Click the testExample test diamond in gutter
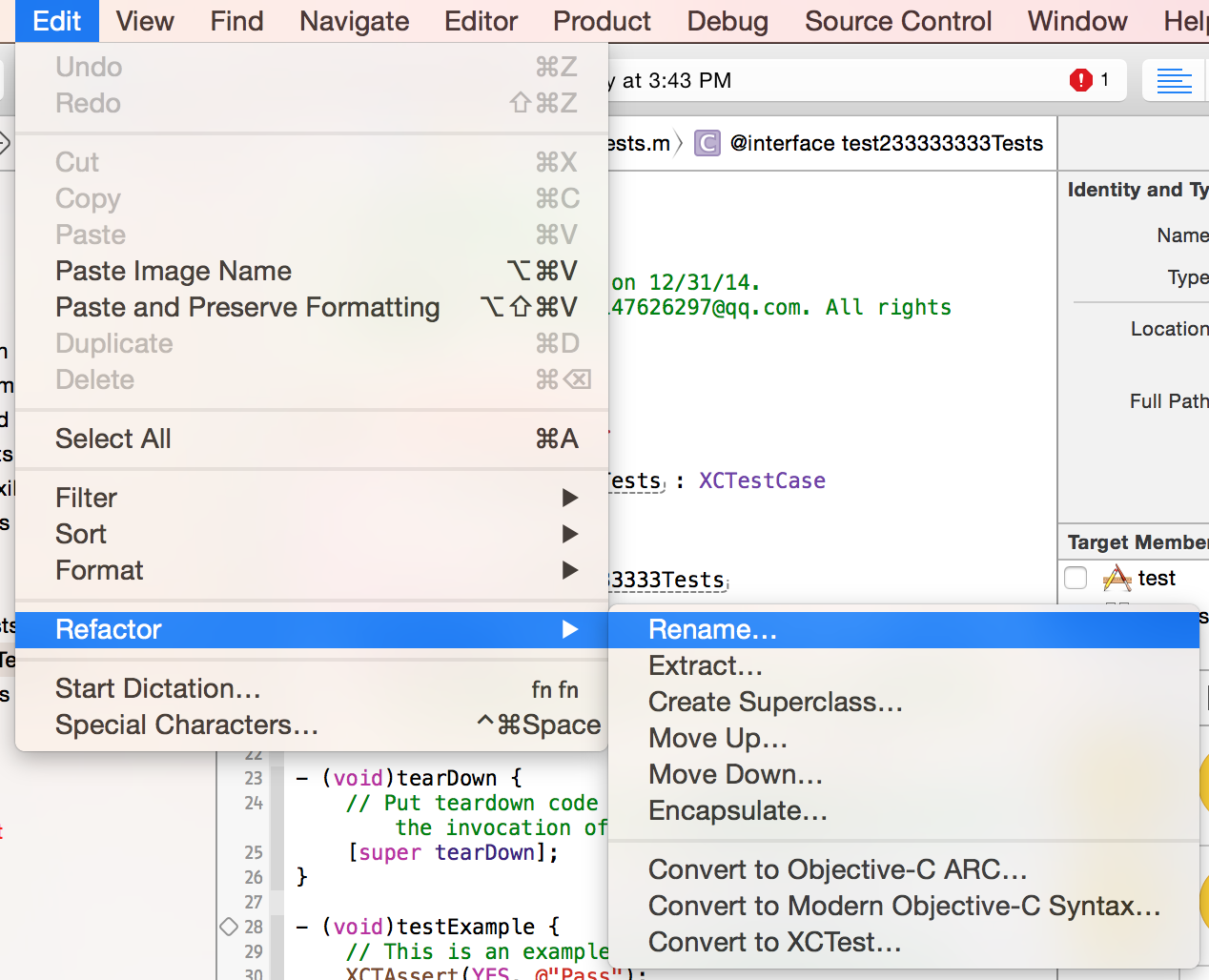1209x980 pixels. pyautogui.click(x=229, y=927)
